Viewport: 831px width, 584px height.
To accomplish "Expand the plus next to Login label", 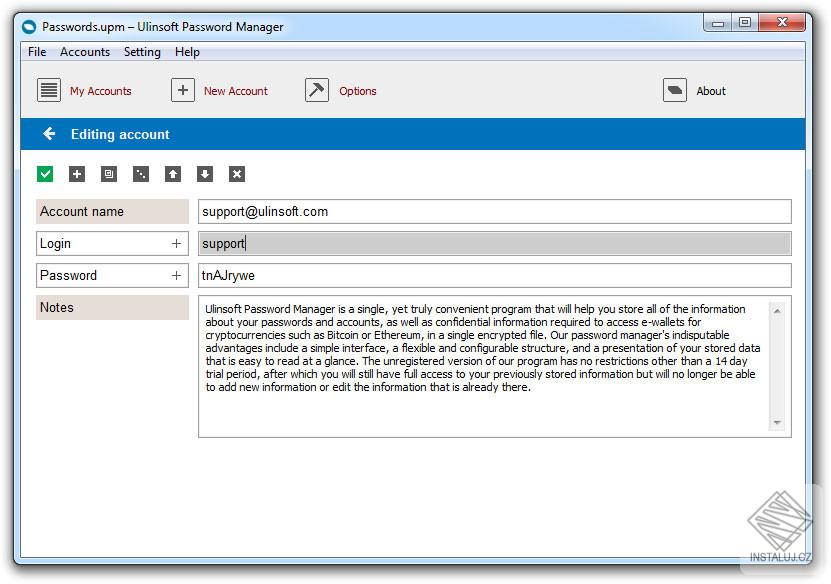I will [x=176, y=243].
